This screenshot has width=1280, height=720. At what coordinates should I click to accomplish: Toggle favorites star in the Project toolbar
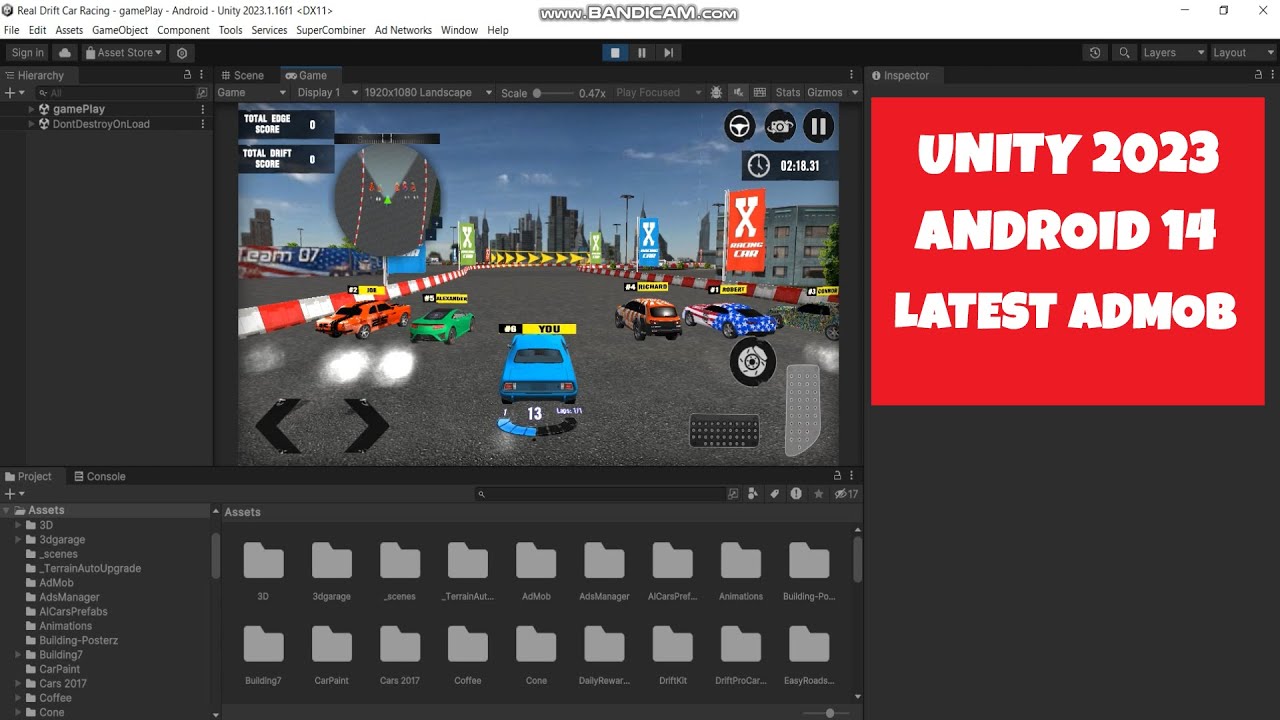(x=818, y=494)
